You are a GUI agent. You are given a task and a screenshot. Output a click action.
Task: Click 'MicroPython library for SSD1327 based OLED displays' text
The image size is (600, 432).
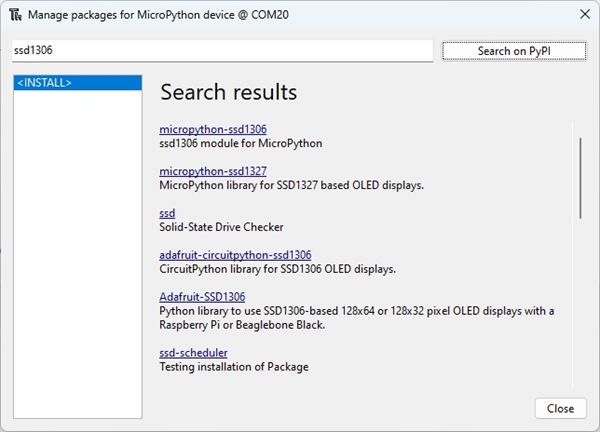[x=292, y=185]
